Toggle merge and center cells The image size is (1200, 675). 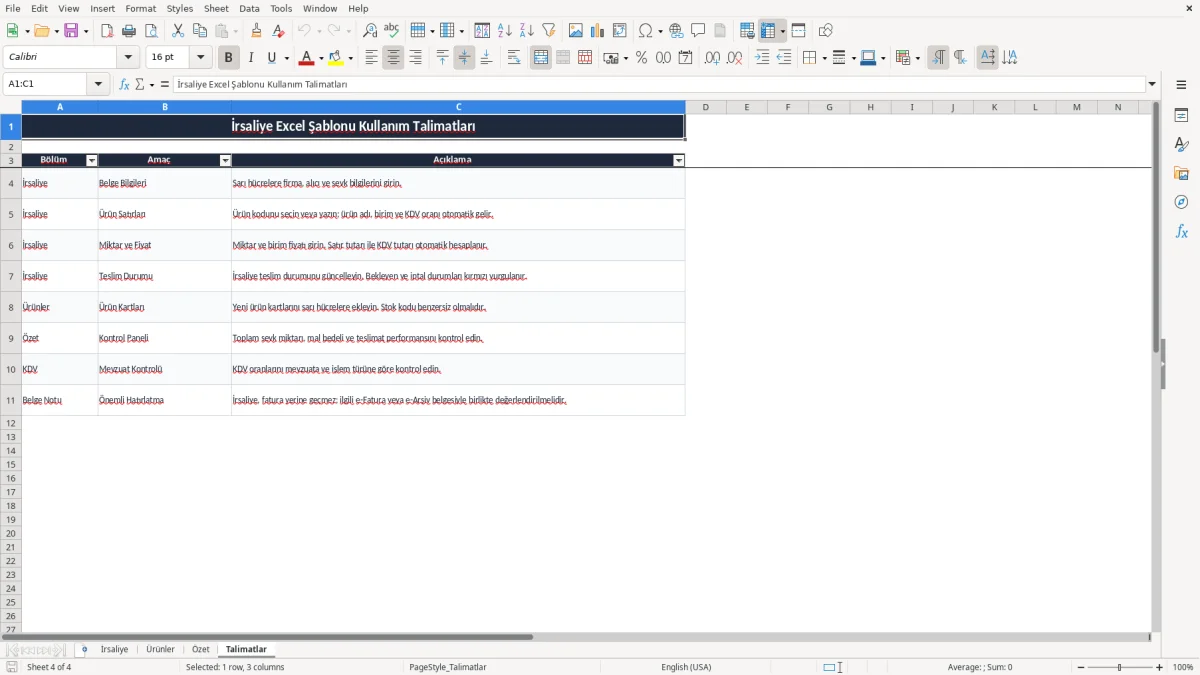click(541, 58)
